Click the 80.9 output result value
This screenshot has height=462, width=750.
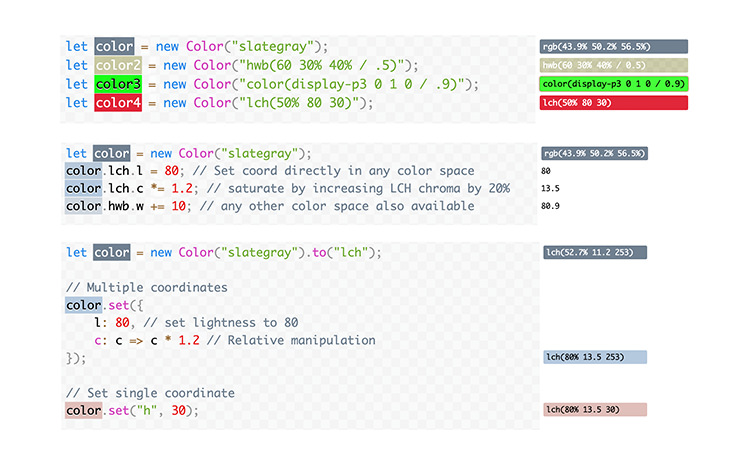point(550,206)
